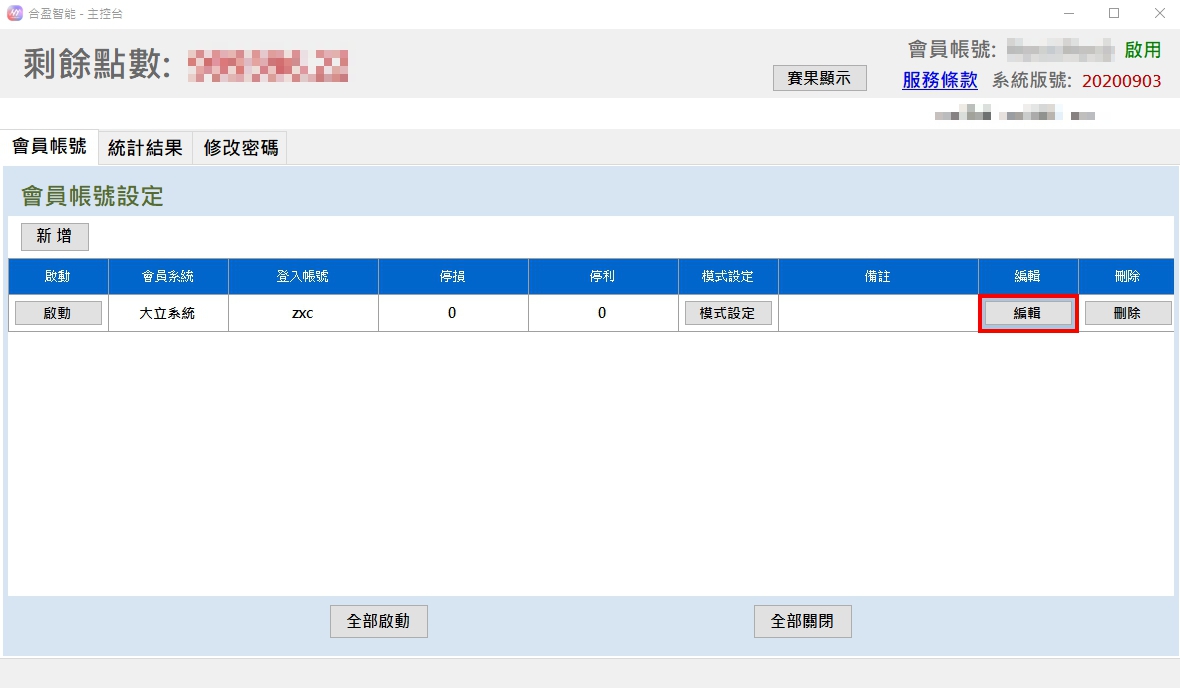The image size is (1180, 688).
Task: Click the empty 備註 cell in the row
Action: 877,313
